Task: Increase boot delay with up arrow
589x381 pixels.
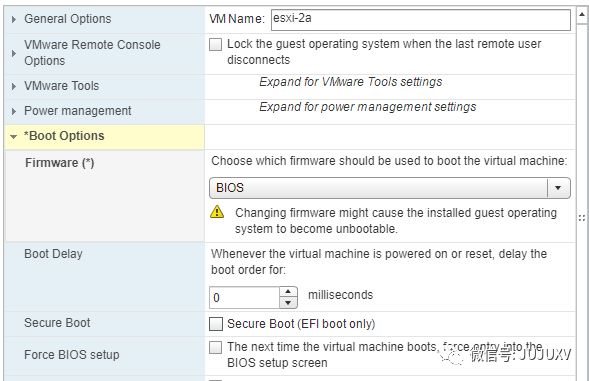Action: click(x=288, y=292)
